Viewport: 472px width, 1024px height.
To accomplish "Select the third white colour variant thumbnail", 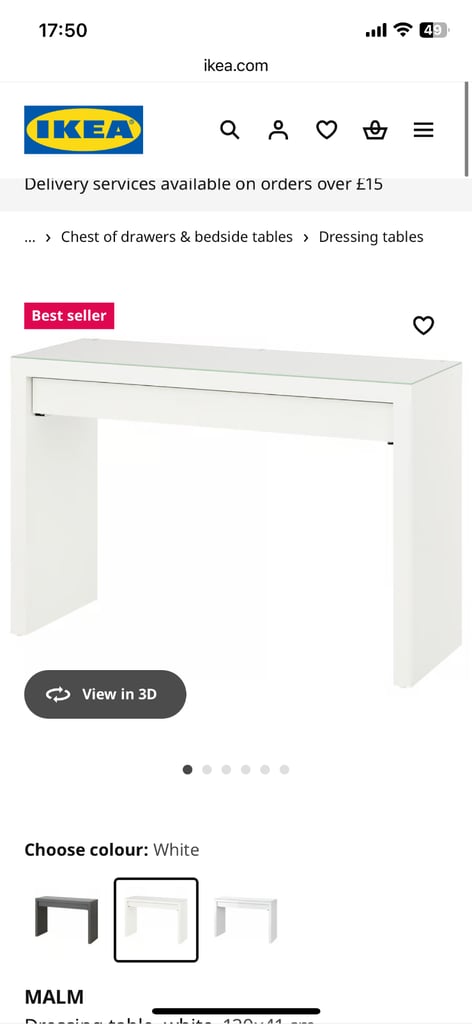I will point(245,920).
